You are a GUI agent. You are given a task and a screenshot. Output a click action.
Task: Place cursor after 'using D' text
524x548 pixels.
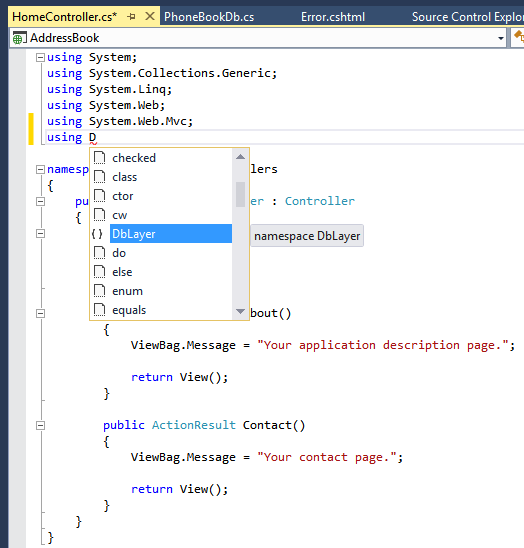click(97, 137)
